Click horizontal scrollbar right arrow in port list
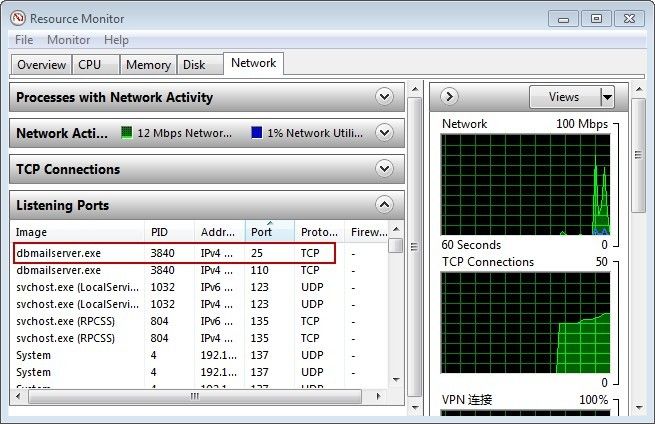The height and width of the screenshot is (424, 655). [378, 396]
